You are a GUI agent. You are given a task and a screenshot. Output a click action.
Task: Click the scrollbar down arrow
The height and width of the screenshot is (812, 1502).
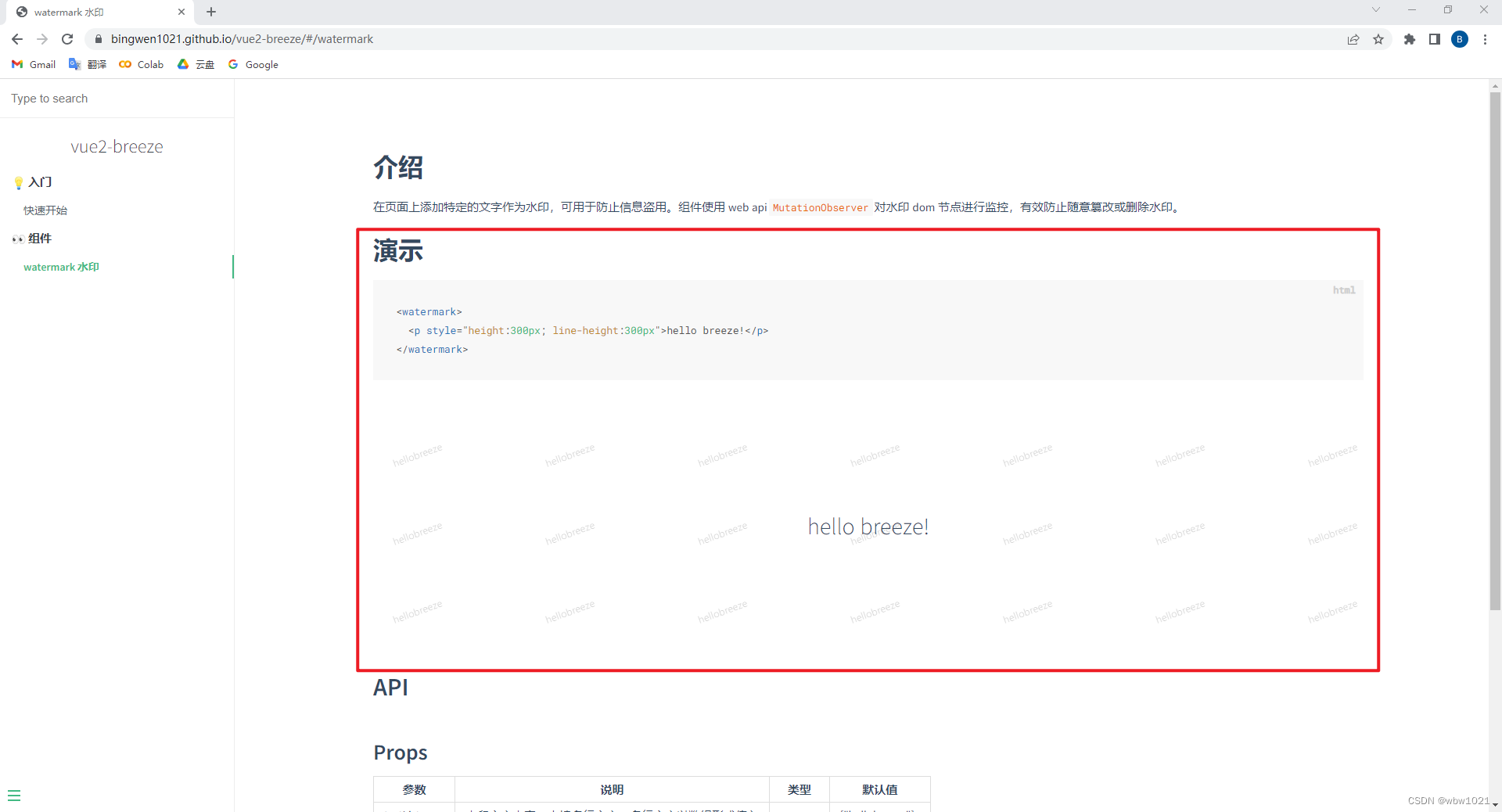pyautogui.click(x=1495, y=805)
